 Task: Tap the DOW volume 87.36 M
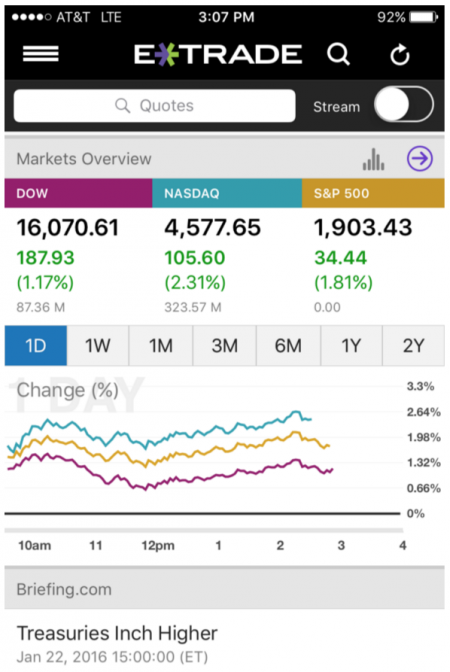pyautogui.click(x=41, y=307)
